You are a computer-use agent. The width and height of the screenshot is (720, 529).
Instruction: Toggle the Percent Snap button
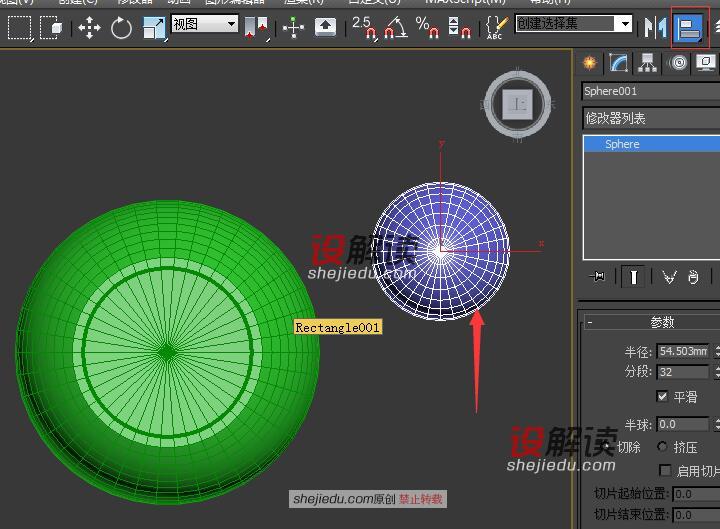pyautogui.click(x=427, y=28)
